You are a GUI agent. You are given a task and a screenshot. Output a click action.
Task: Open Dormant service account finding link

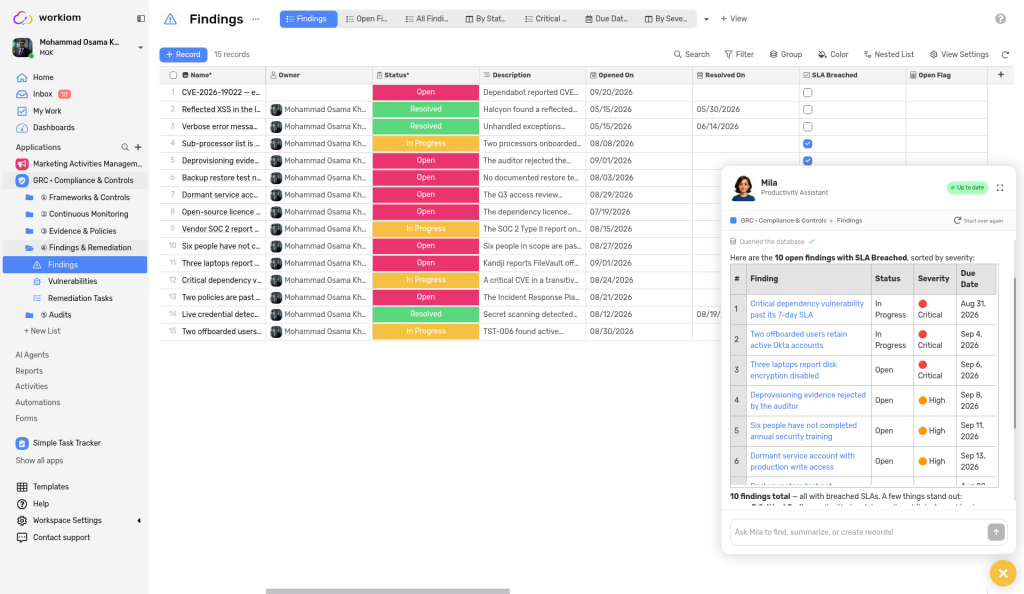(802, 461)
